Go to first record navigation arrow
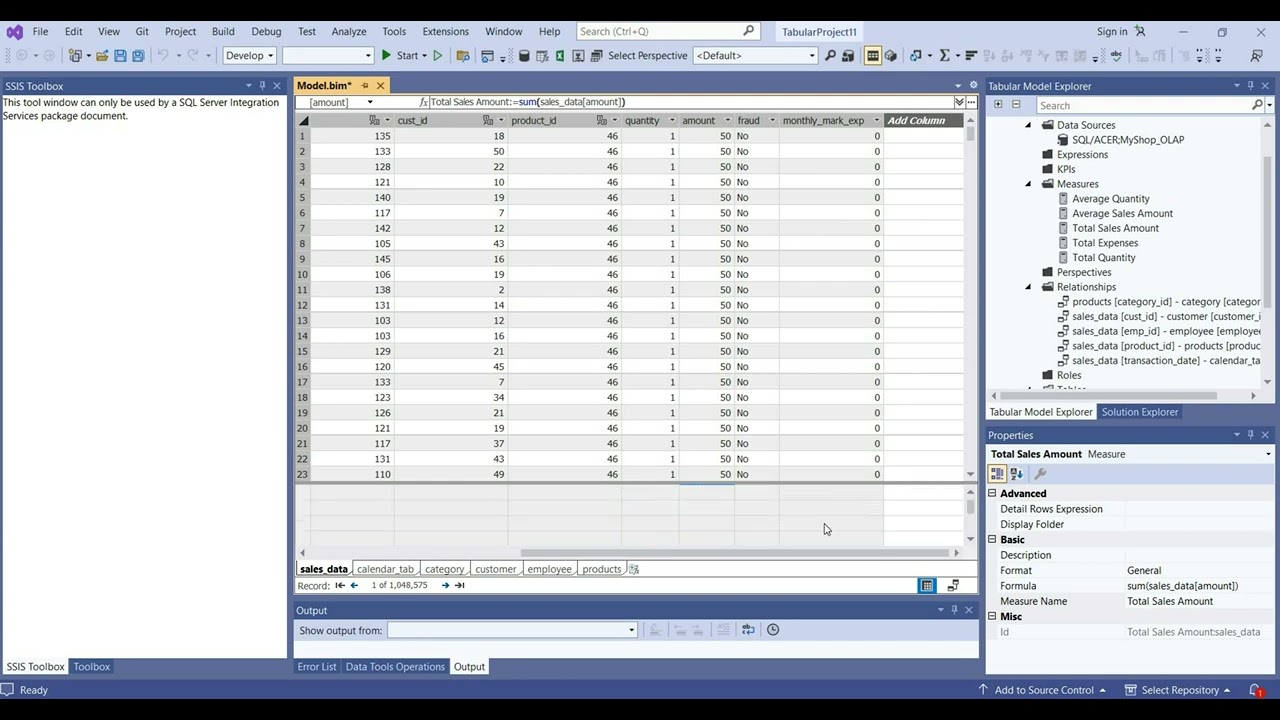 pos(340,585)
